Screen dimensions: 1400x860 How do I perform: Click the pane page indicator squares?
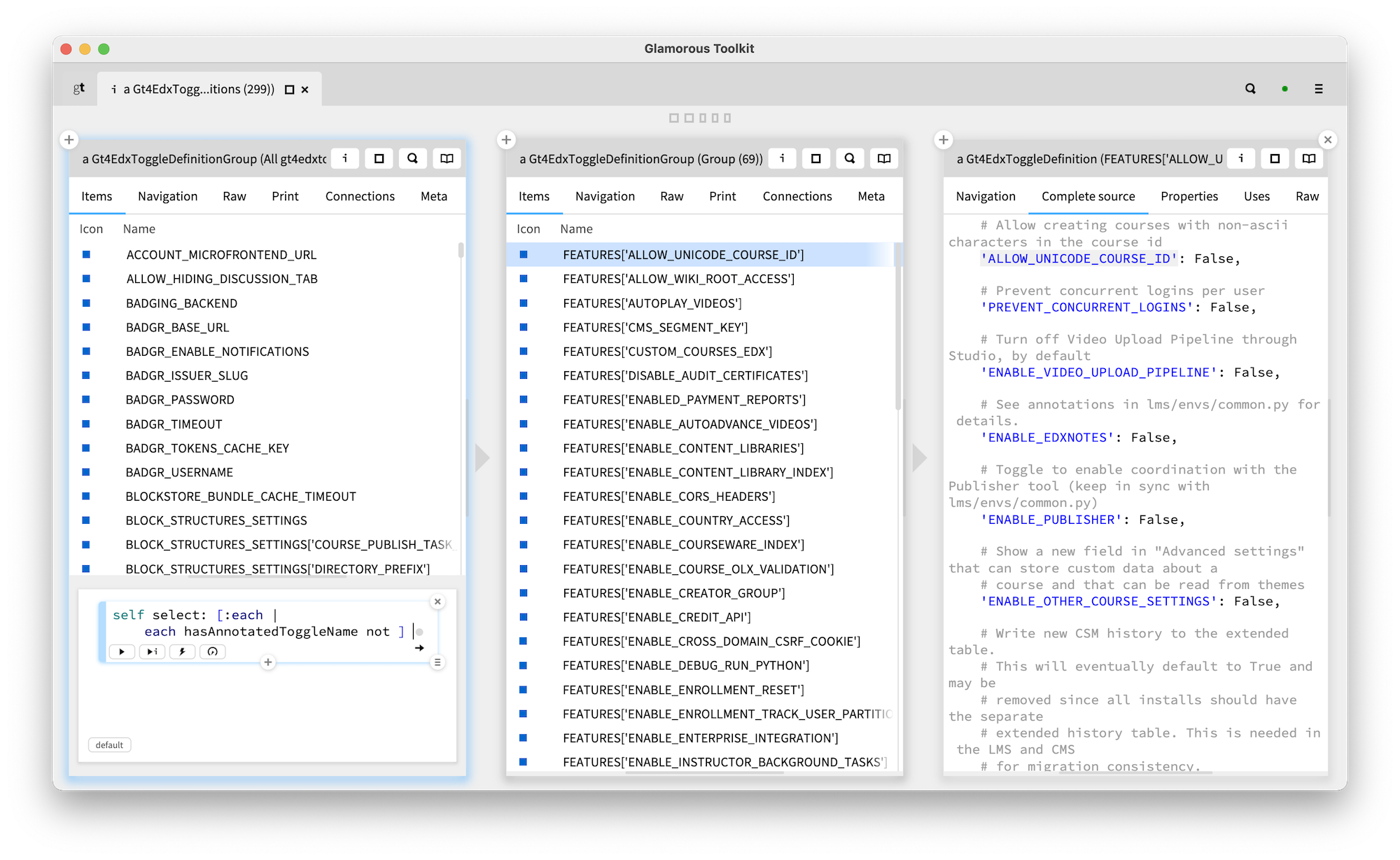[700, 118]
